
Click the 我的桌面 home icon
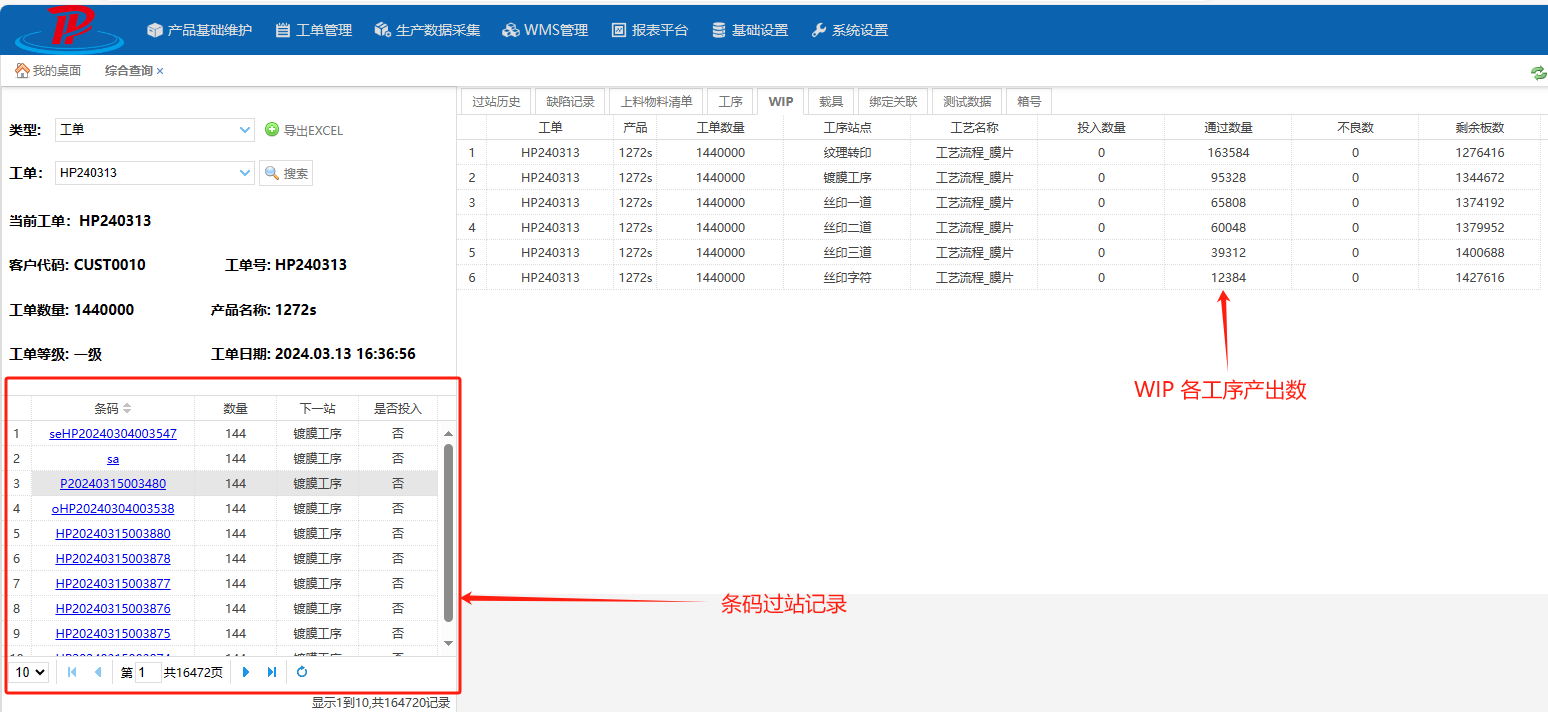[22, 71]
